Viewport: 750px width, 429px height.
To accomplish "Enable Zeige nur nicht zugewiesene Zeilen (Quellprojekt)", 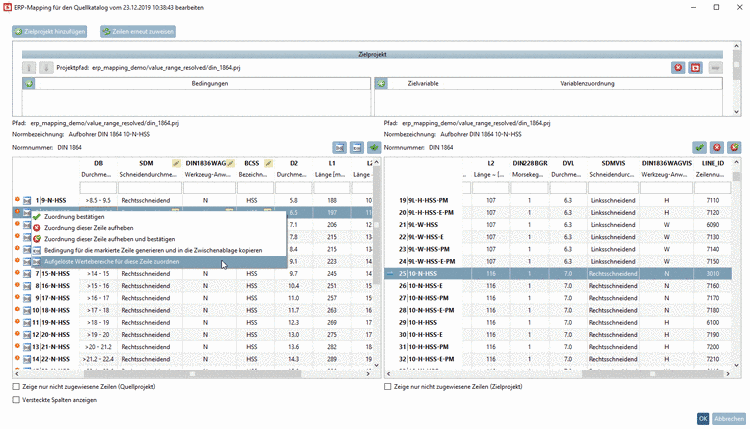I will [x=16, y=386].
